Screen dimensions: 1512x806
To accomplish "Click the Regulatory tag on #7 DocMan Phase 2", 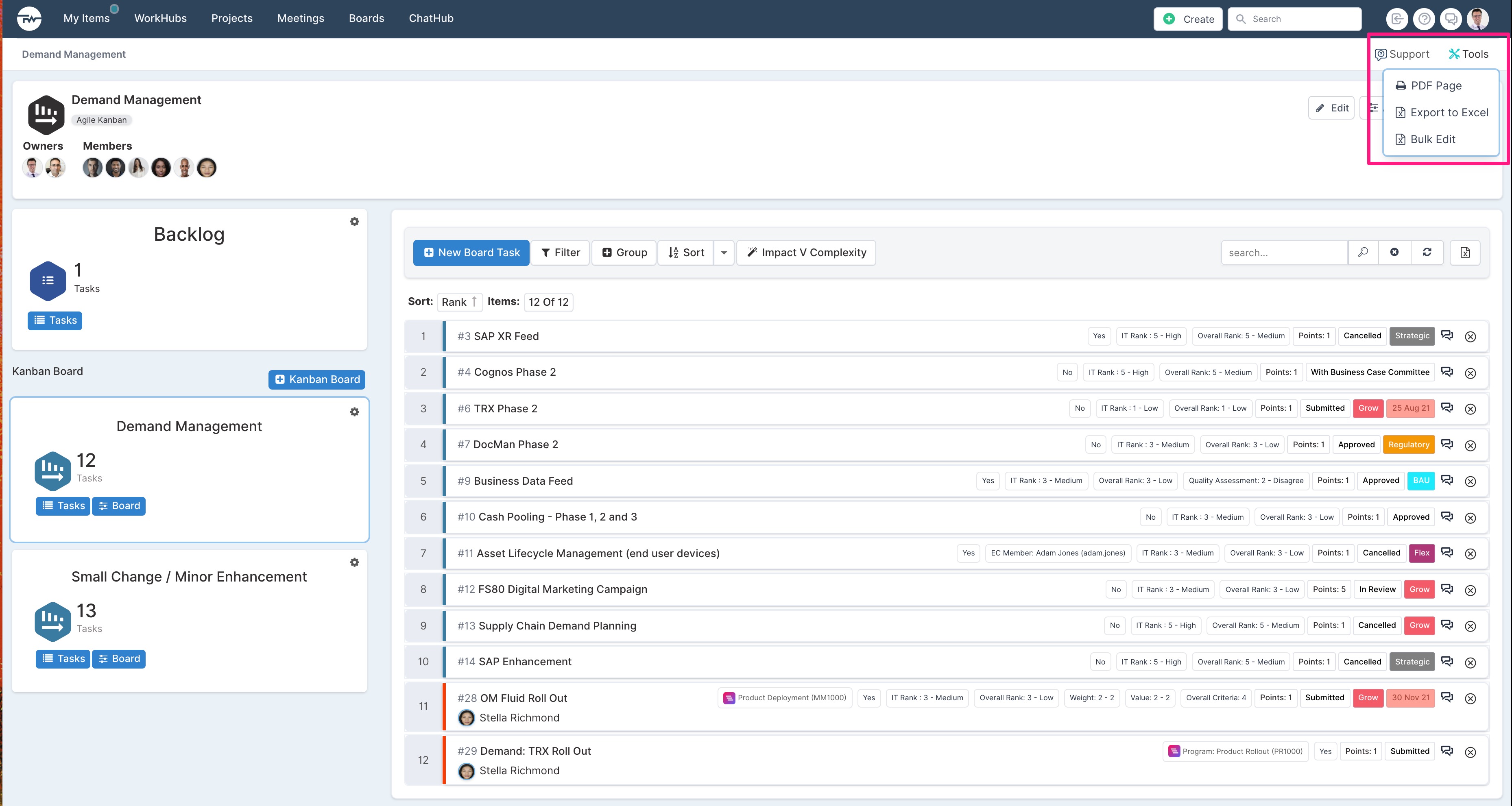I will click(x=1409, y=444).
